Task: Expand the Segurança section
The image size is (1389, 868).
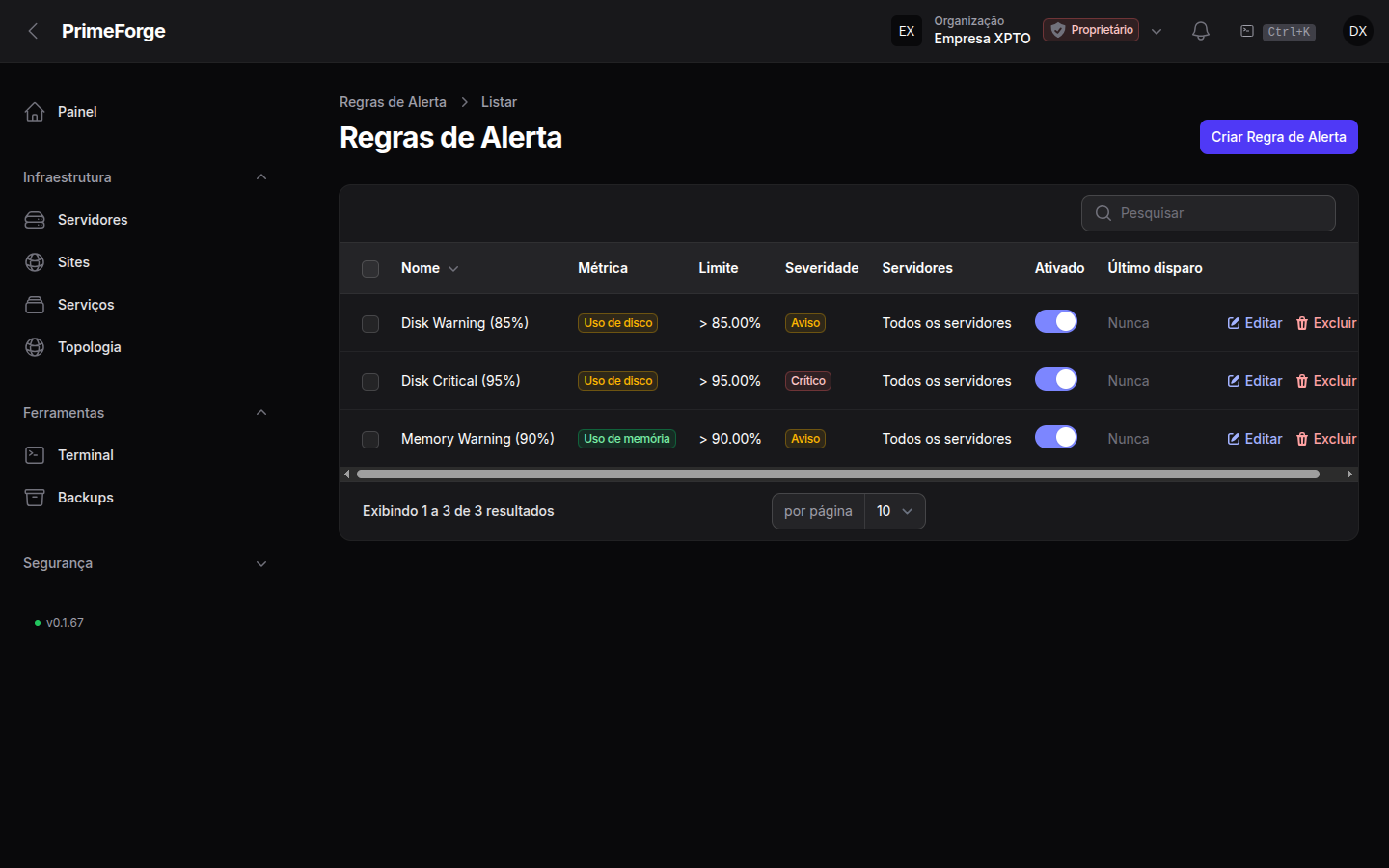Action: 261,563
